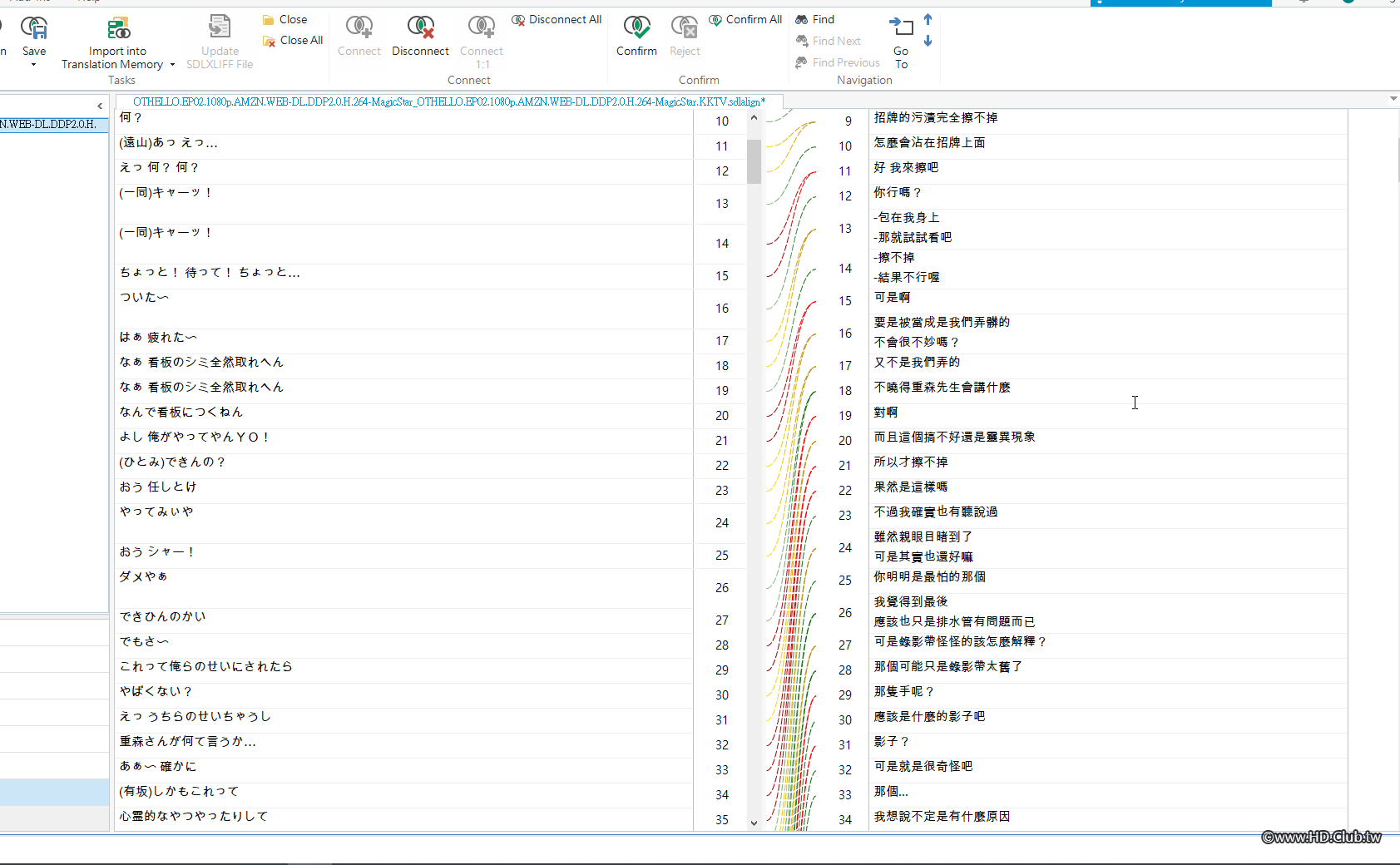This screenshot has width=1400, height=865.
Task: Select target segment '影子？'
Action: 1108,745
